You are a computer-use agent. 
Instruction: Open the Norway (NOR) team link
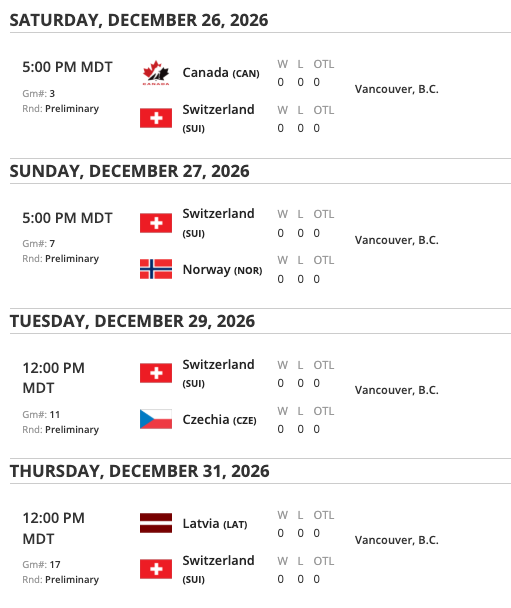click(x=223, y=269)
